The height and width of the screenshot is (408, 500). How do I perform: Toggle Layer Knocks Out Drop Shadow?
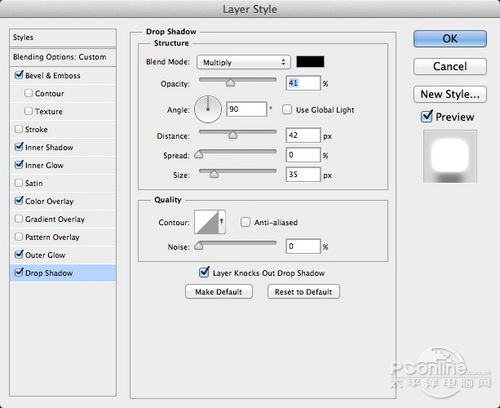[x=204, y=273]
